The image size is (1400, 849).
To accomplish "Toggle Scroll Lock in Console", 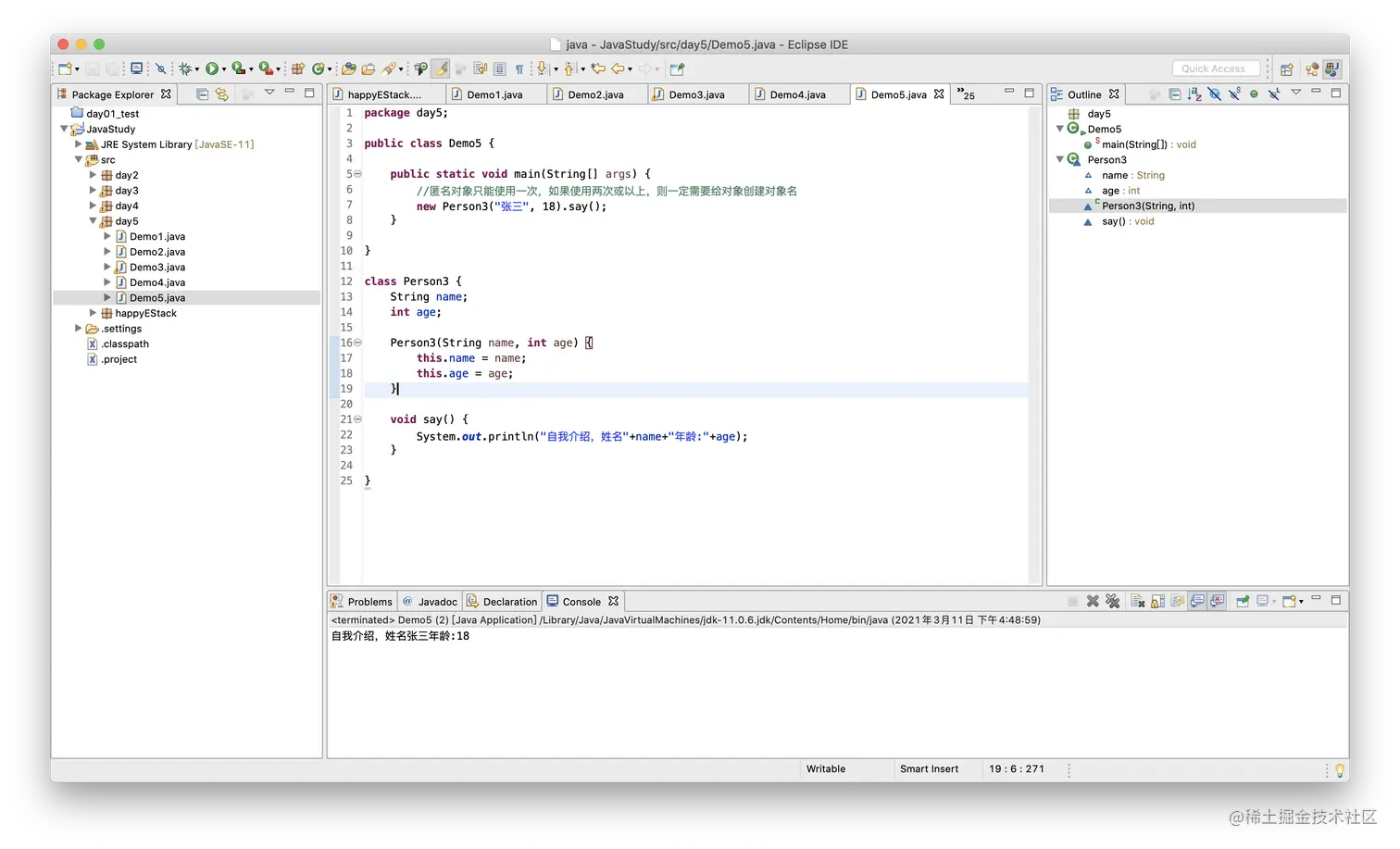I will click(1157, 602).
